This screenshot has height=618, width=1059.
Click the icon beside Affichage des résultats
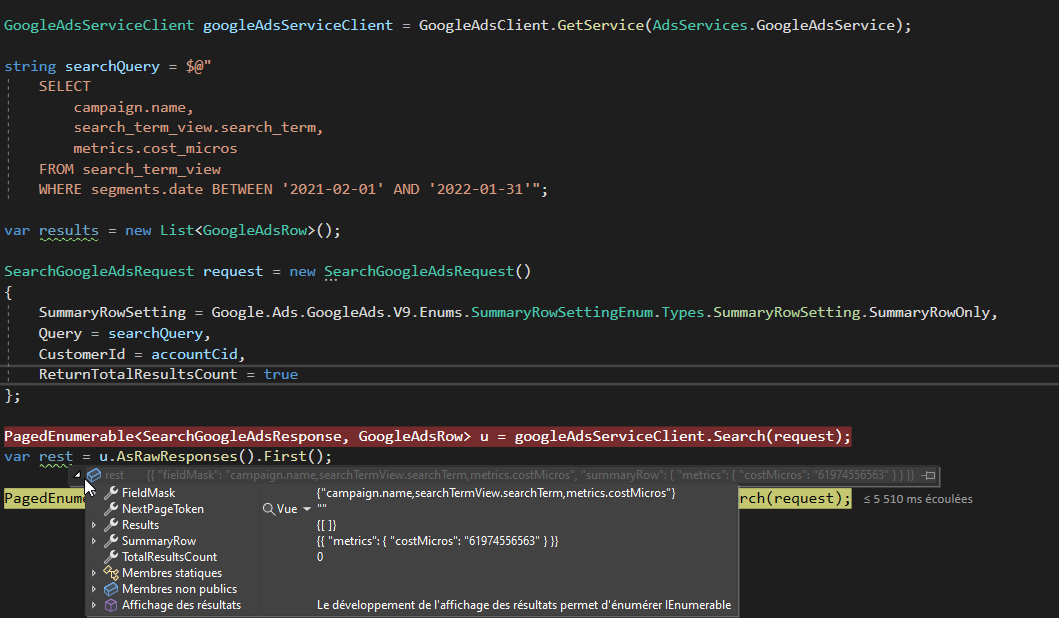(x=112, y=605)
